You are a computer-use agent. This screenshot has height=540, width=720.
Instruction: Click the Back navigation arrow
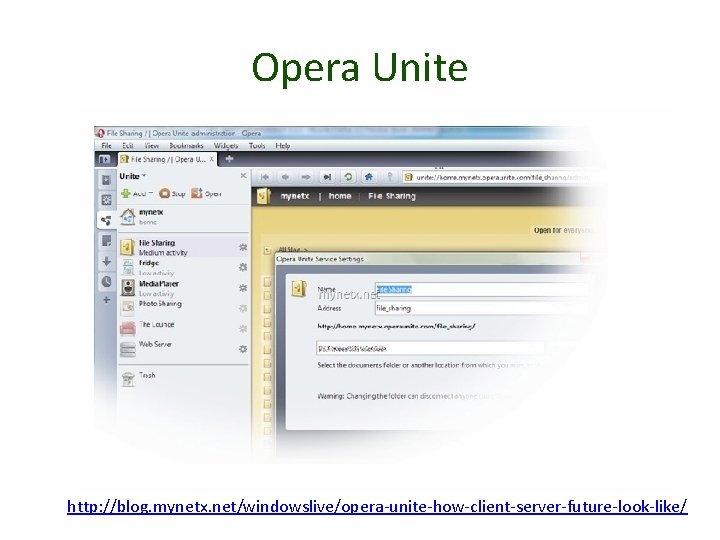coord(285,177)
